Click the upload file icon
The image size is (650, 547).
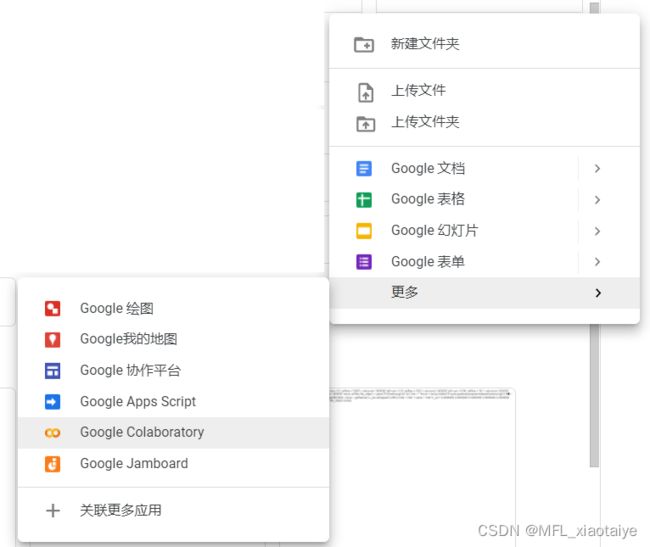point(365,92)
